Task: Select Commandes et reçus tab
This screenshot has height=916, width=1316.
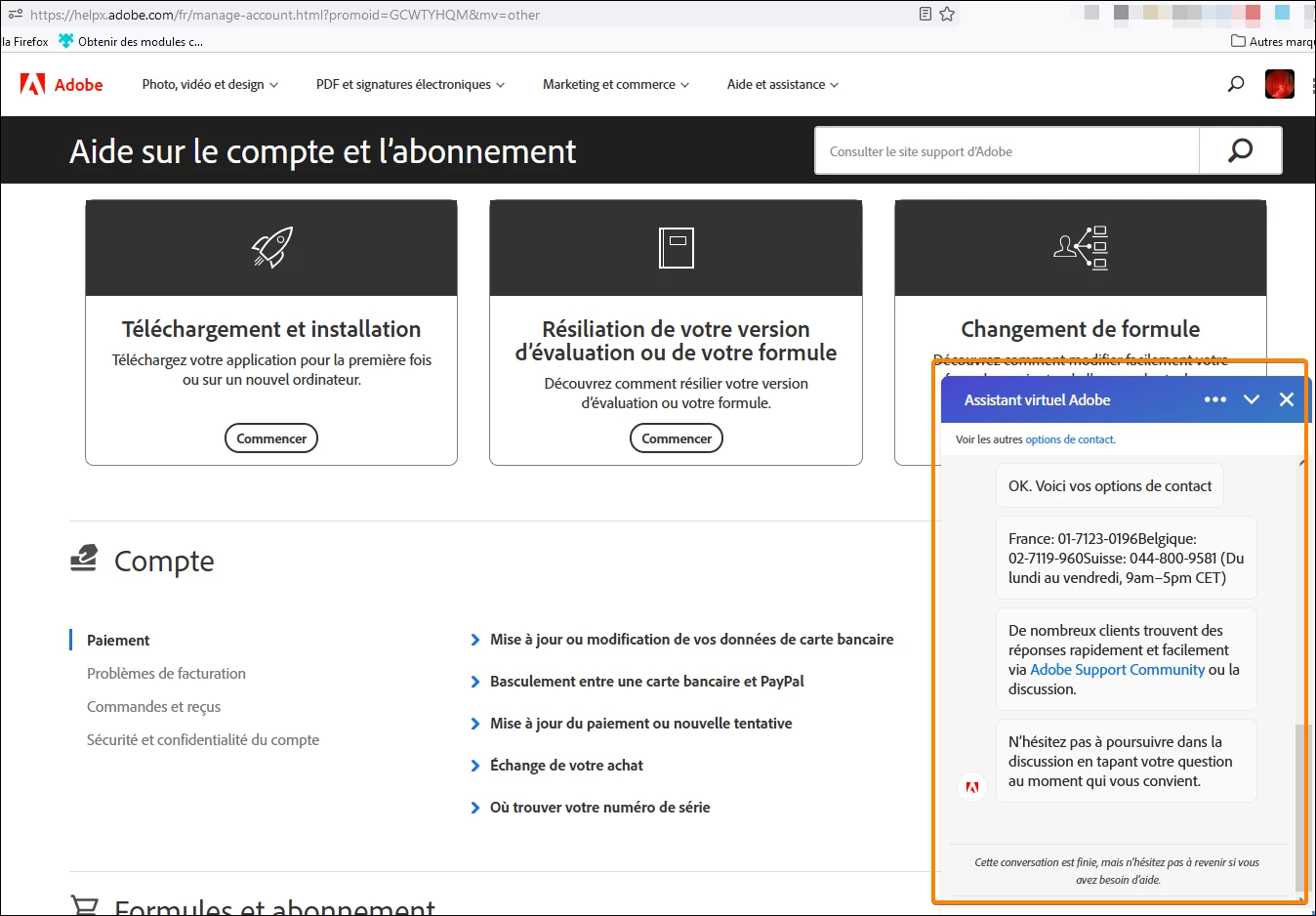Action: tap(153, 707)
